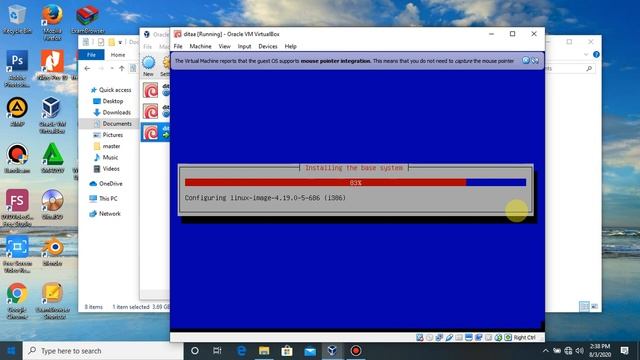
Task: Select the first VM in VirtualBox Manager list
Action: pyautogui.click(x=156, y=90)
